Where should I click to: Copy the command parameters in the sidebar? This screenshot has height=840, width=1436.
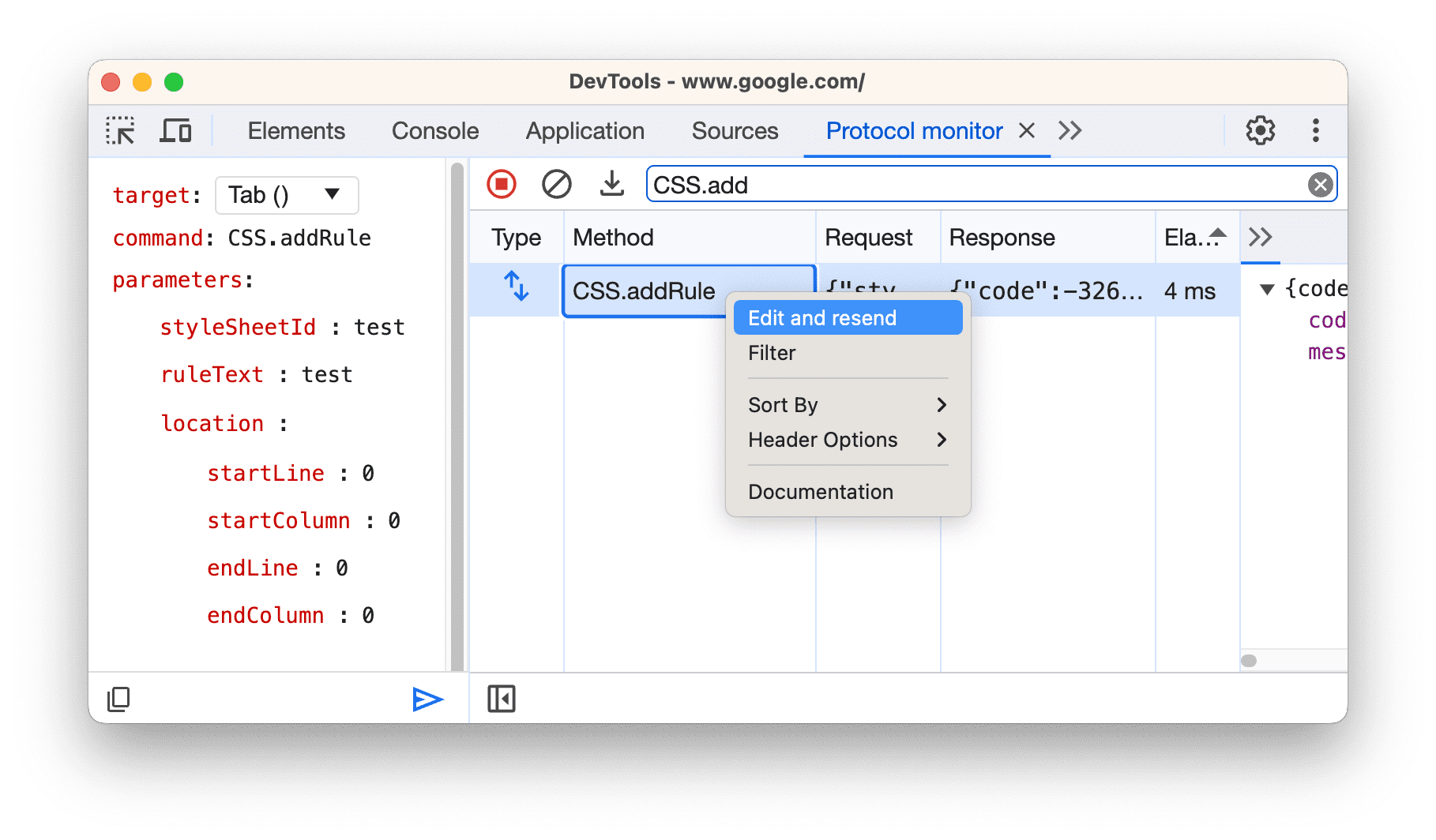(x=118, y=699)
